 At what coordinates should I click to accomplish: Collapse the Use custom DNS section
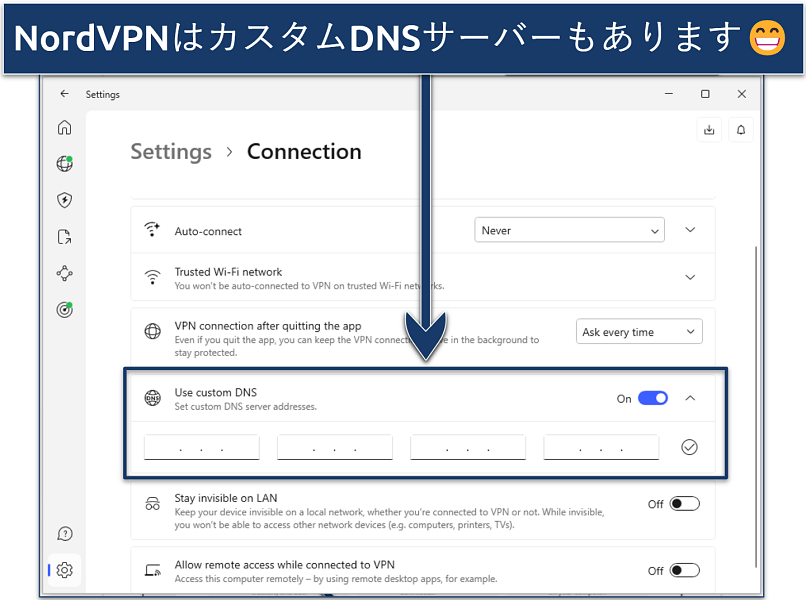click(x=690, y=398)
